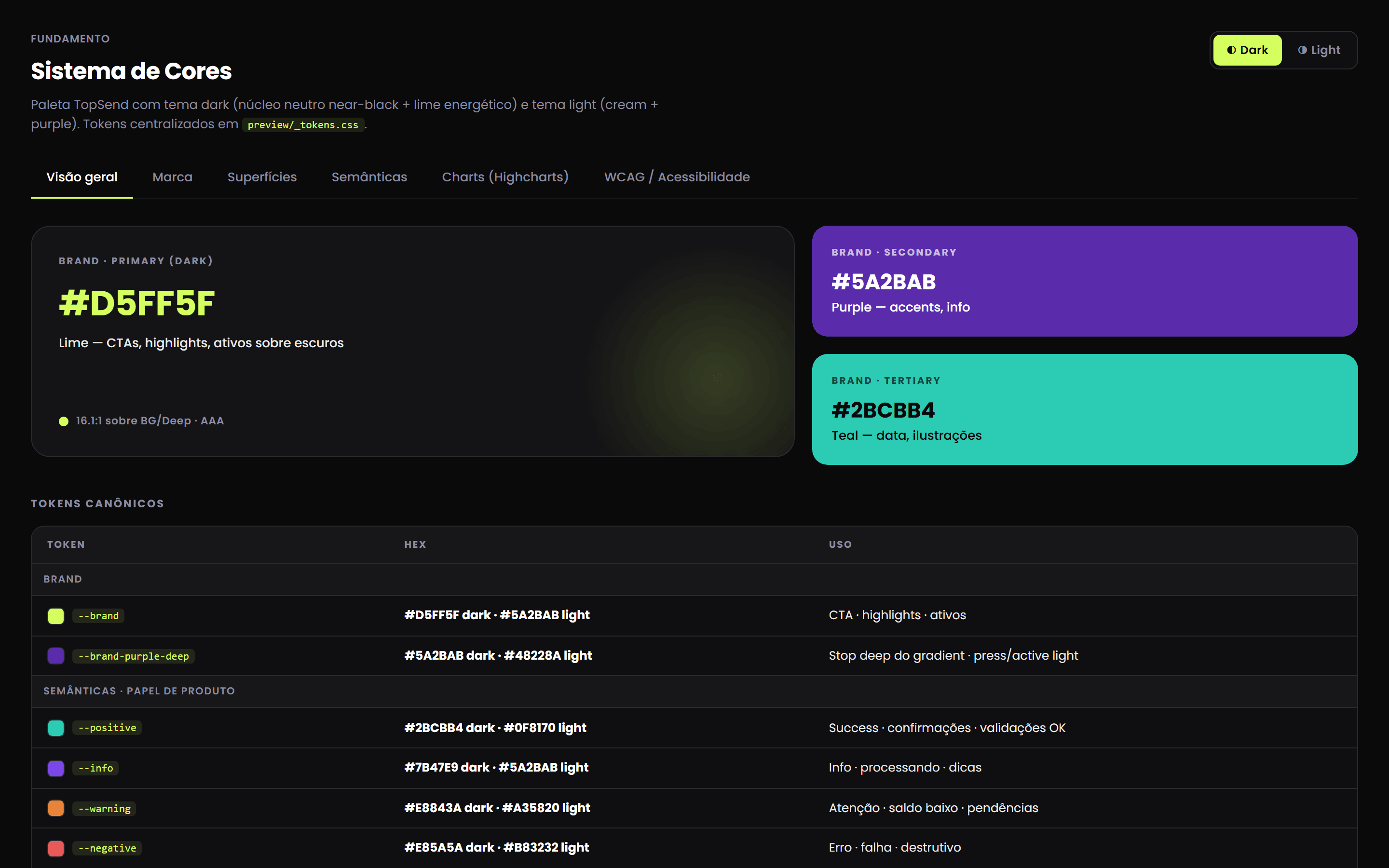1389x868 pixels.
Task: Click the --positive token label
Action: tap(108, 728)
